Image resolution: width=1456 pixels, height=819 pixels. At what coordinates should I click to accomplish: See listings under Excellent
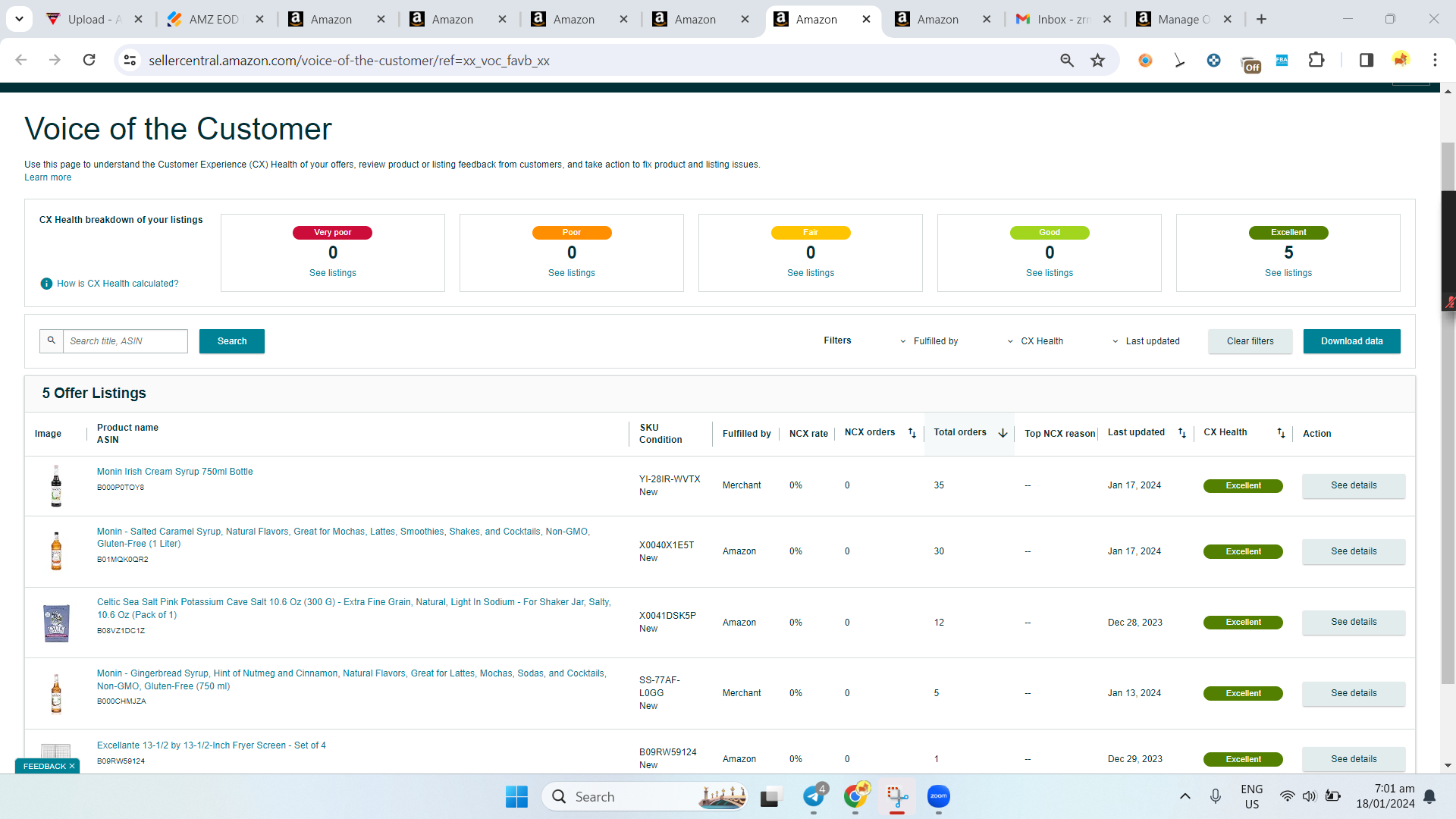tap(1288, 273)
